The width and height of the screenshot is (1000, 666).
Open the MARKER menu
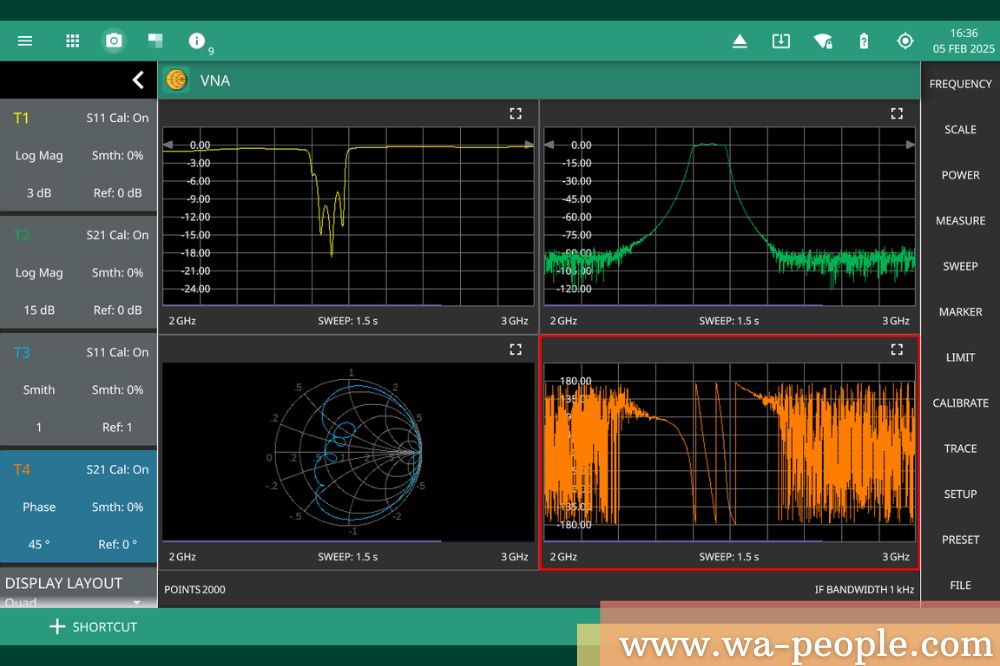960,312
